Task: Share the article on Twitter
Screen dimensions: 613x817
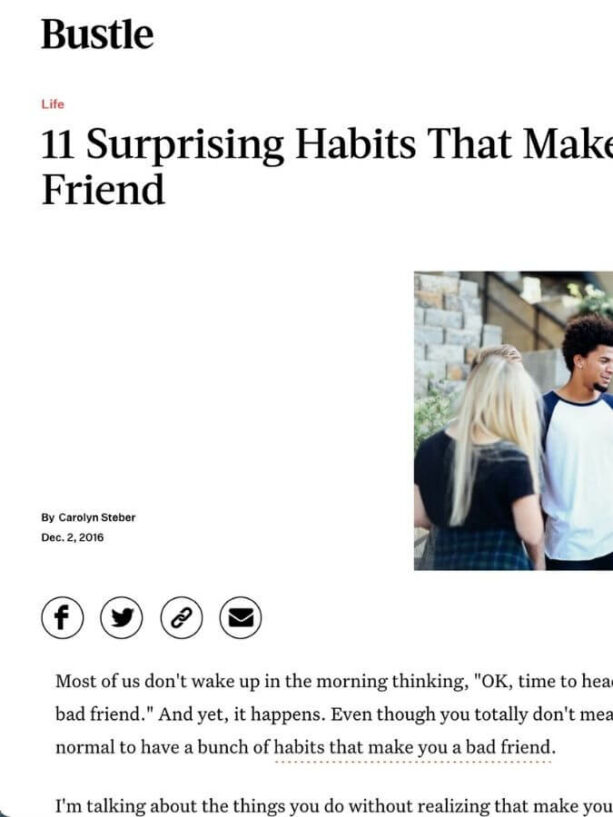Action: pyautogui.click(x=121, y=617)
